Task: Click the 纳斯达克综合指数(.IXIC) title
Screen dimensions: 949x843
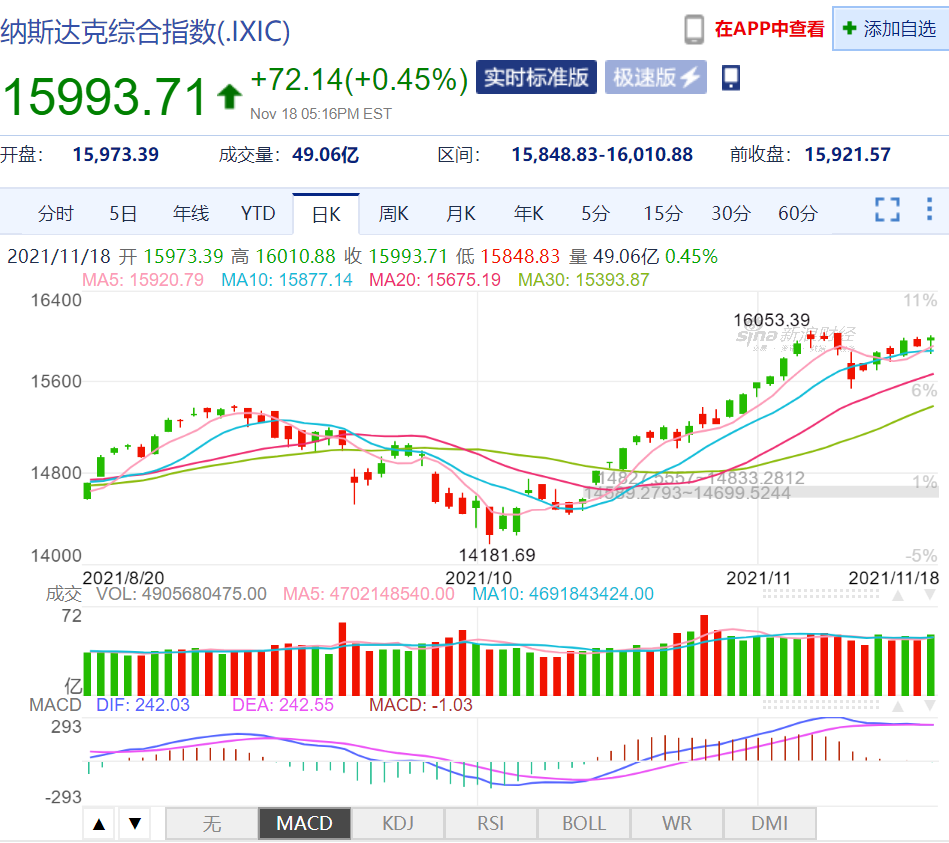Action: pos(145,31)
